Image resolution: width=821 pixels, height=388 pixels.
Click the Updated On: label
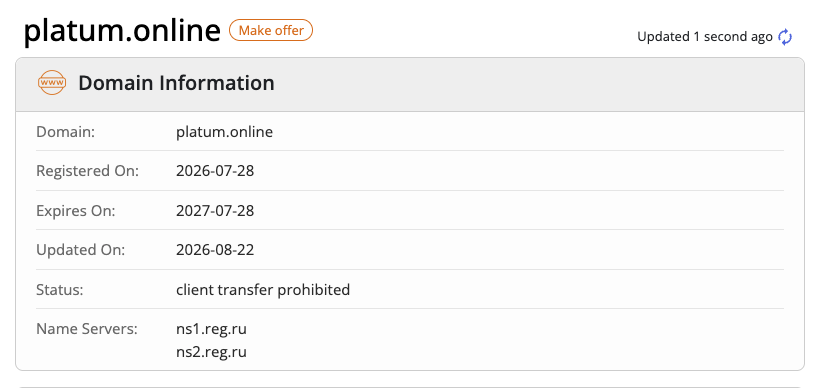(81, 250)
